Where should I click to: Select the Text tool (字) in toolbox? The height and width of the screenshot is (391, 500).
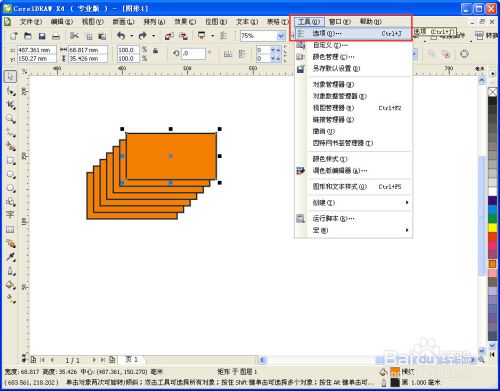(x=10, y=215)
